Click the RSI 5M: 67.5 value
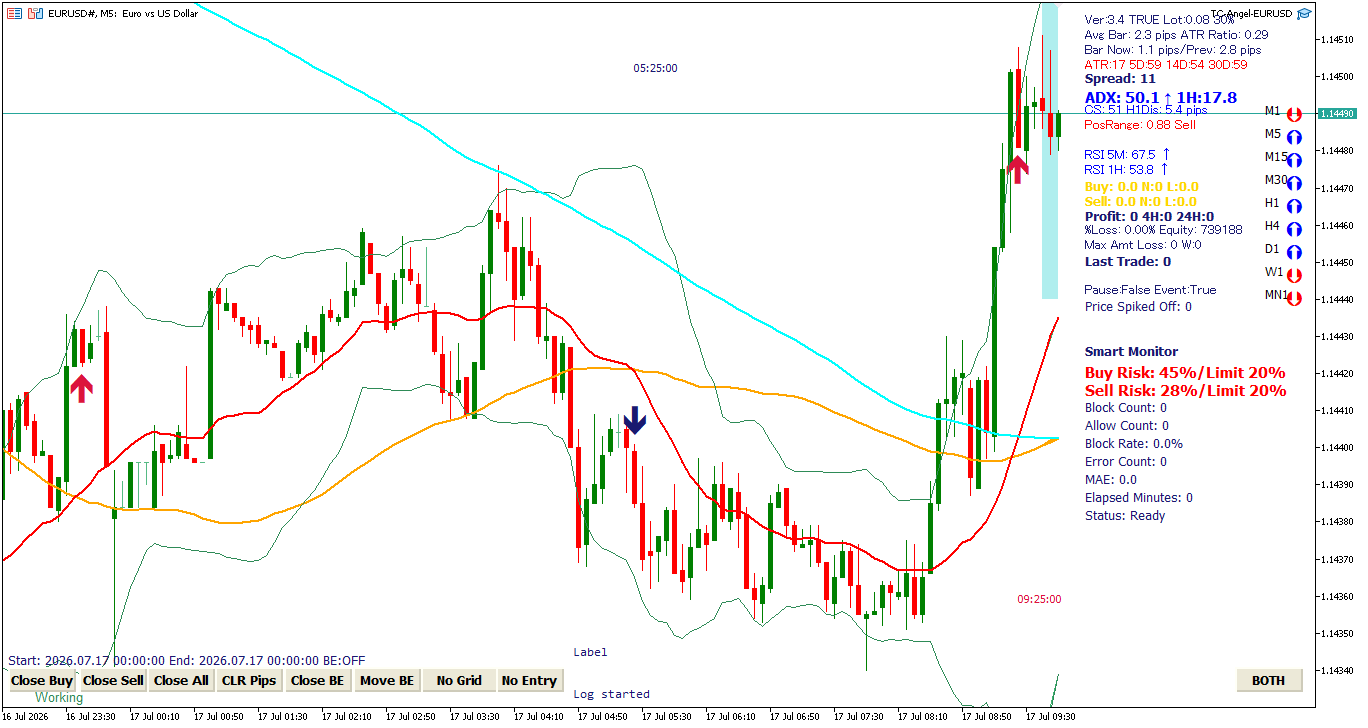Screen dimensions: 1368x728 point(1127,155)
